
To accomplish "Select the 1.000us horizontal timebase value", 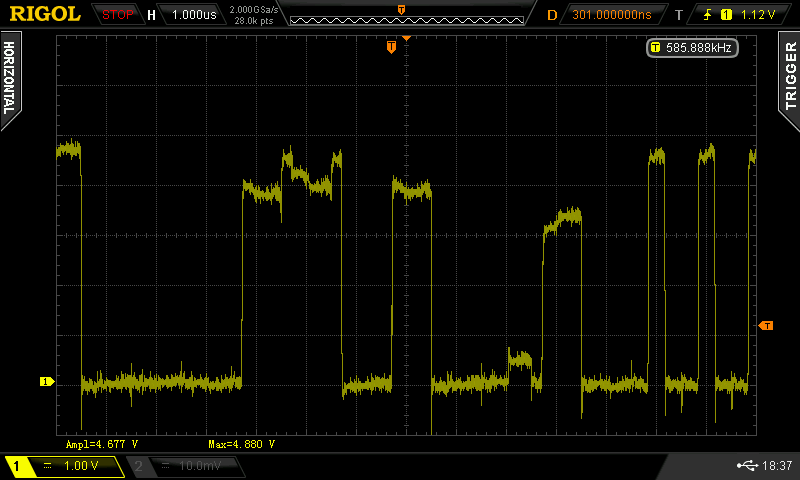I will [191, 15].
